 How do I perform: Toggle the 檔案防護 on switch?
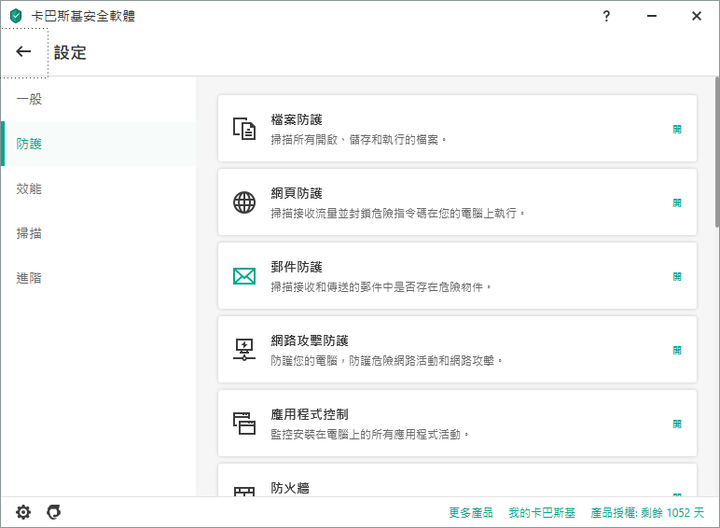coord(677,129)
